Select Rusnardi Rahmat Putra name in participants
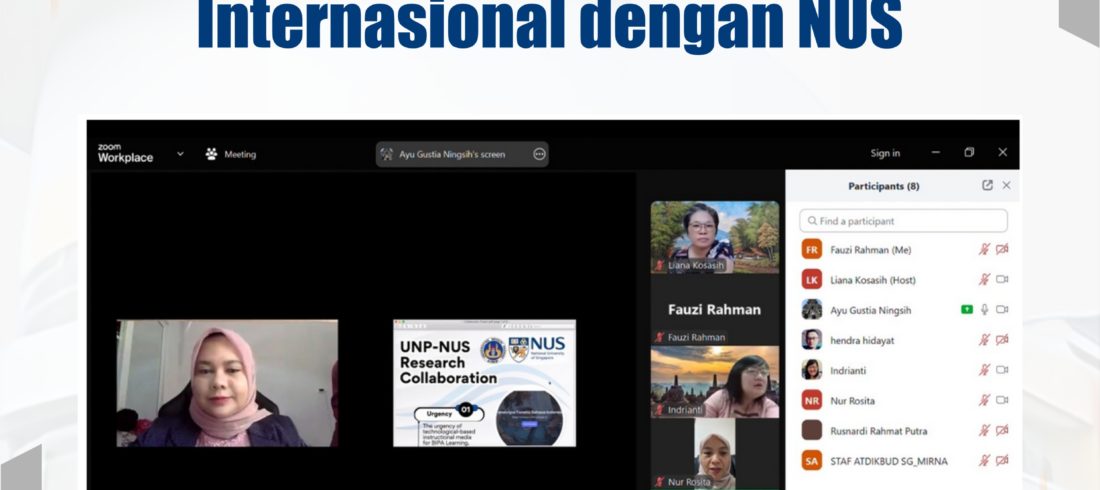This screenshot has height=490, width=1100. (878, 431)
